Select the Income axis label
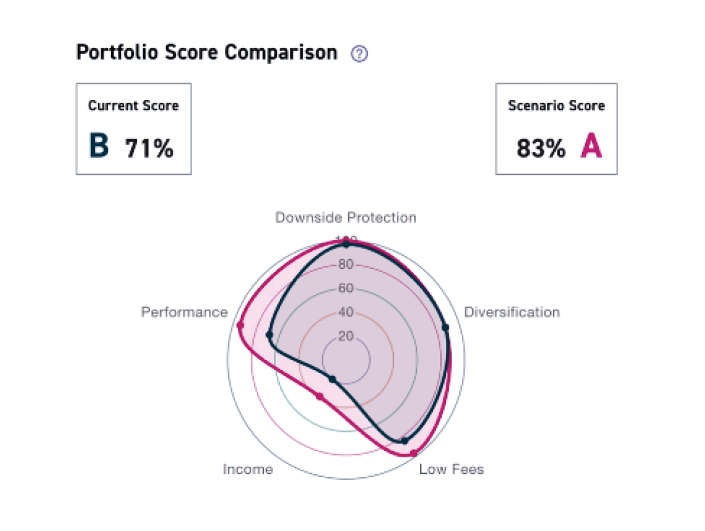705x531 pixels. click(x=248, y=469)
